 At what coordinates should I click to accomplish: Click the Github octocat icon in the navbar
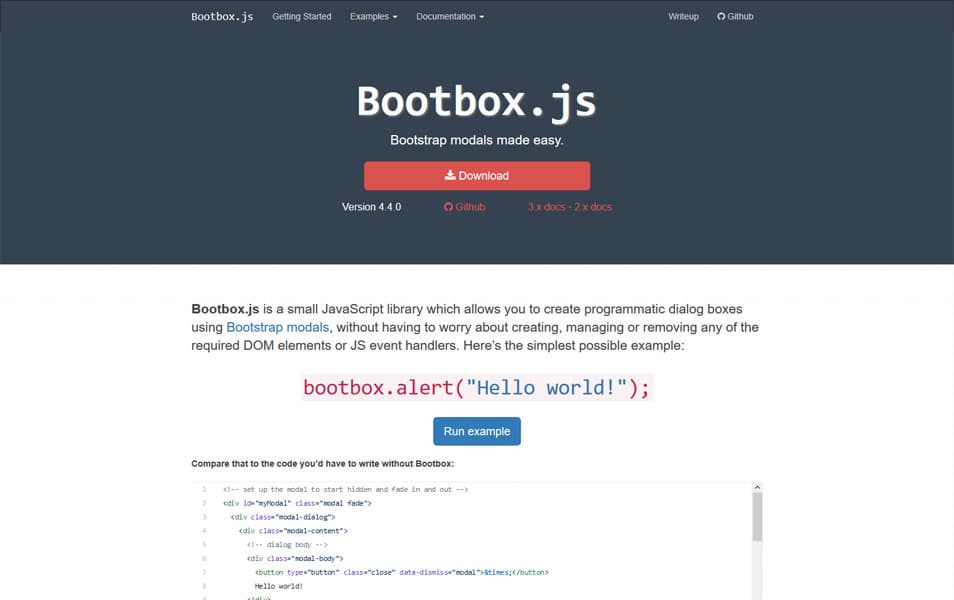coord(721,16)
